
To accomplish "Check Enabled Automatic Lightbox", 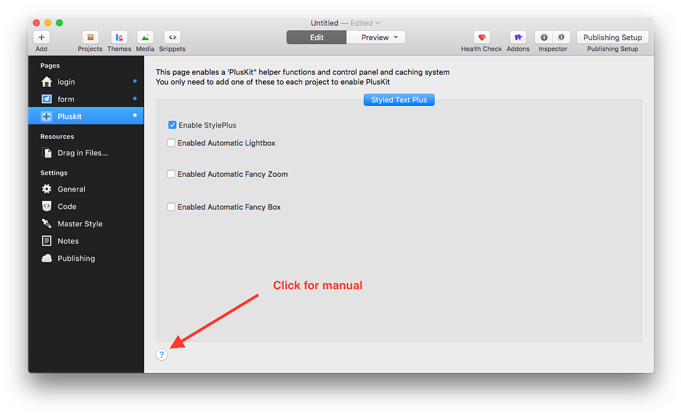I will pos(171,143).
